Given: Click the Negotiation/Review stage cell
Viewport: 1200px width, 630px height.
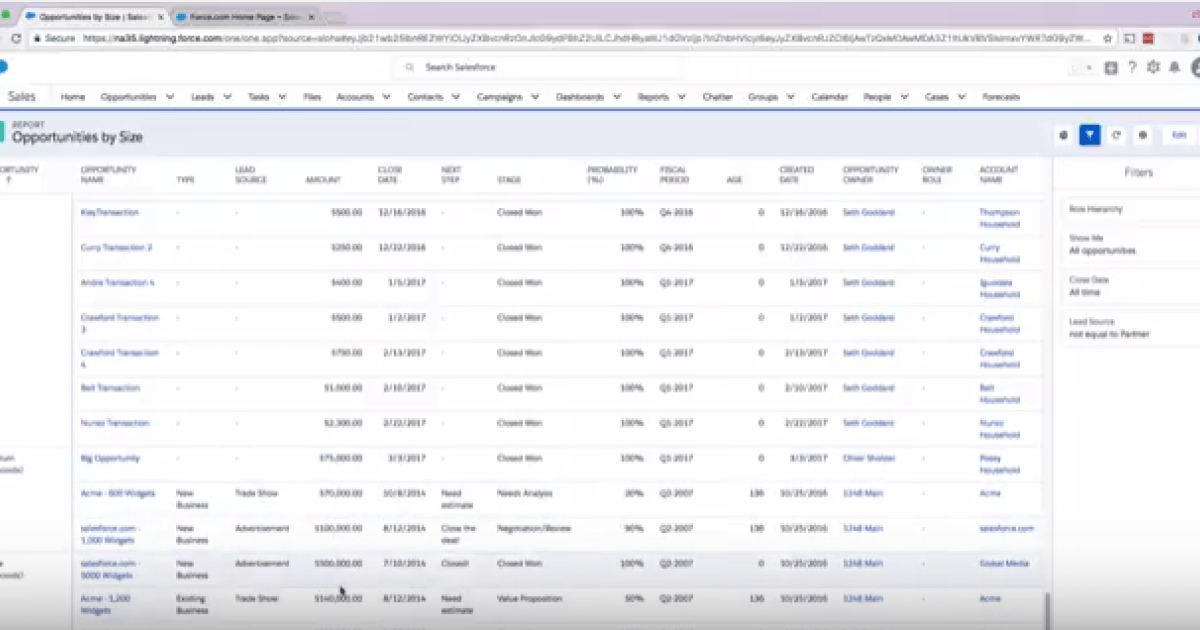Looking at the screenshot, I should point(534,528).
